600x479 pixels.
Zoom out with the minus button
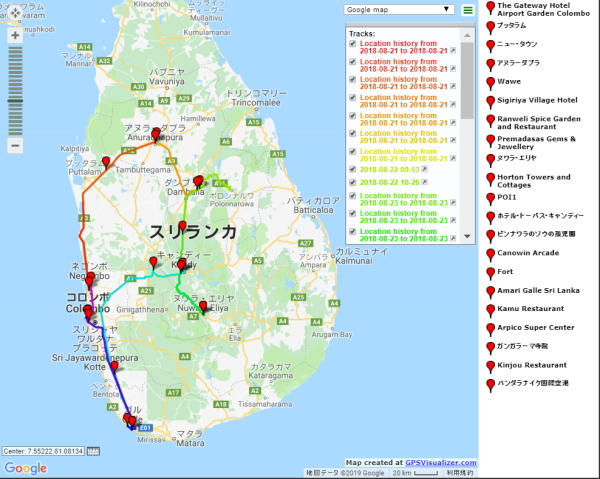[15, 145]
